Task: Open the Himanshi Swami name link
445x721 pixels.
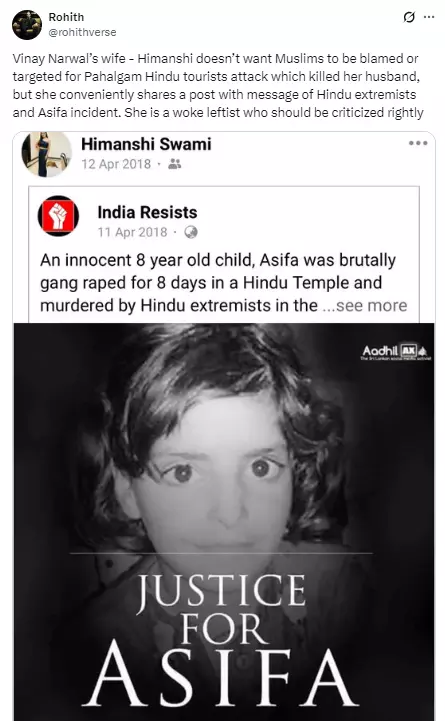Action: click(x=146, y=144)
